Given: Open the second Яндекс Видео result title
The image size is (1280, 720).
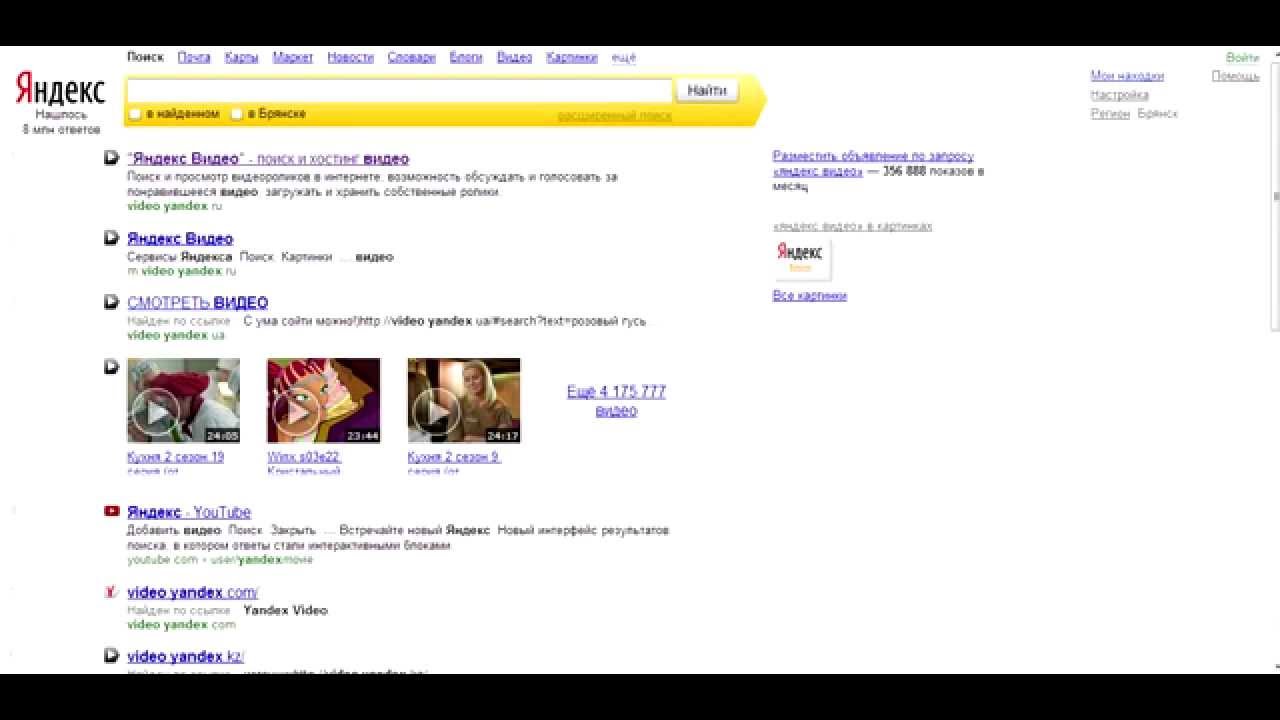Looking at the screenshot, I should point(180,238).
